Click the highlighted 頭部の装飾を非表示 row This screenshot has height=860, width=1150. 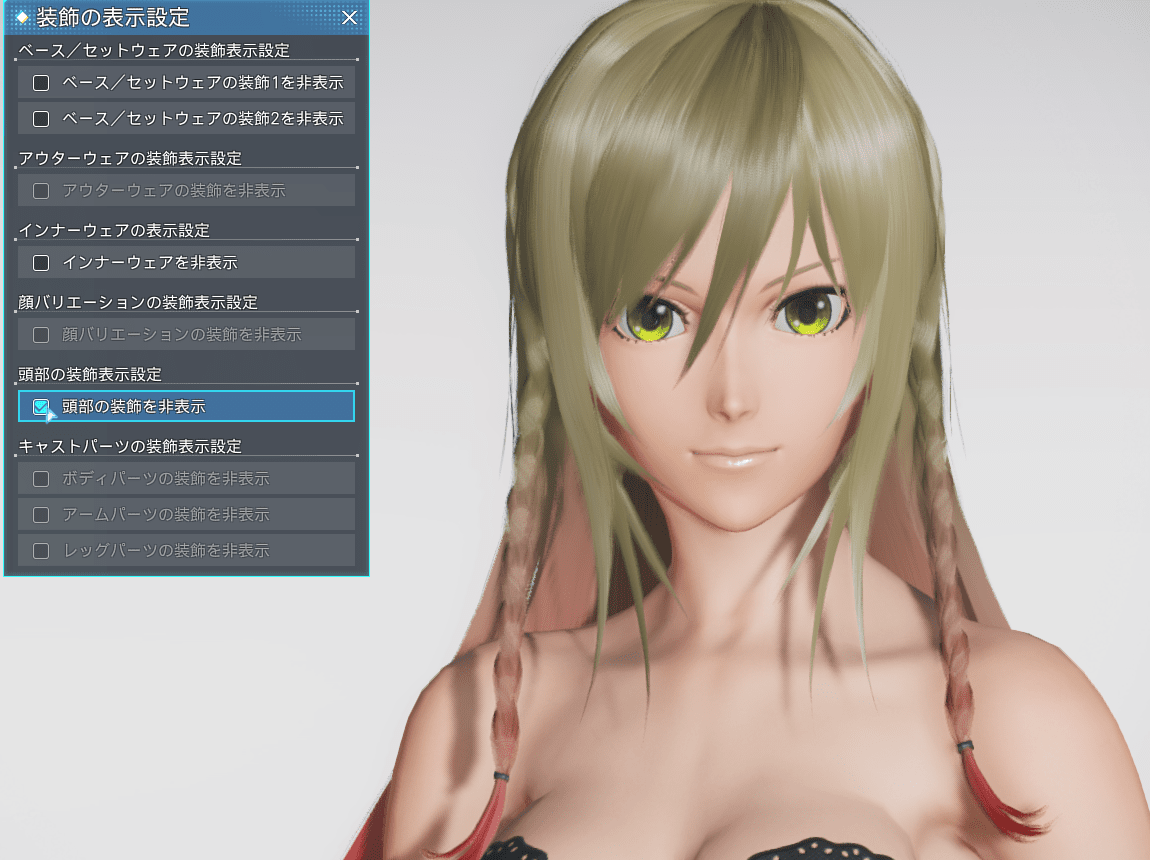coord(186,406)
